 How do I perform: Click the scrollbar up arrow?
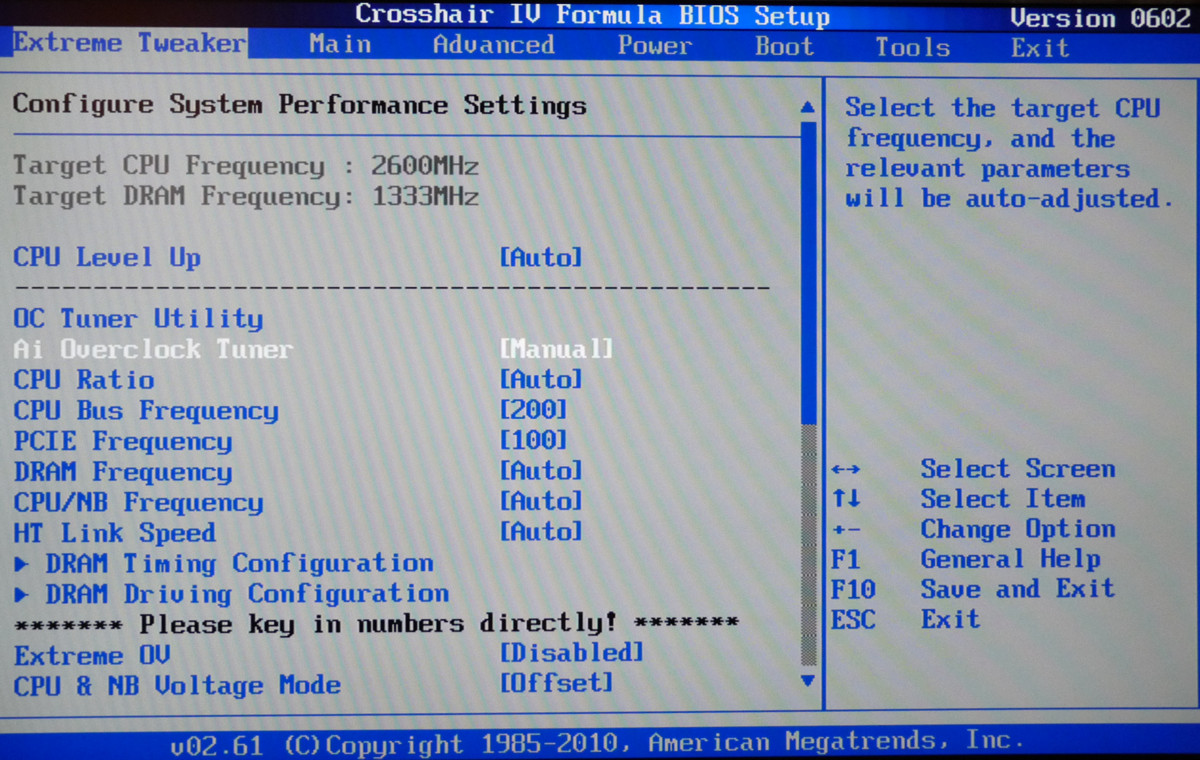(x=808, y=107)
